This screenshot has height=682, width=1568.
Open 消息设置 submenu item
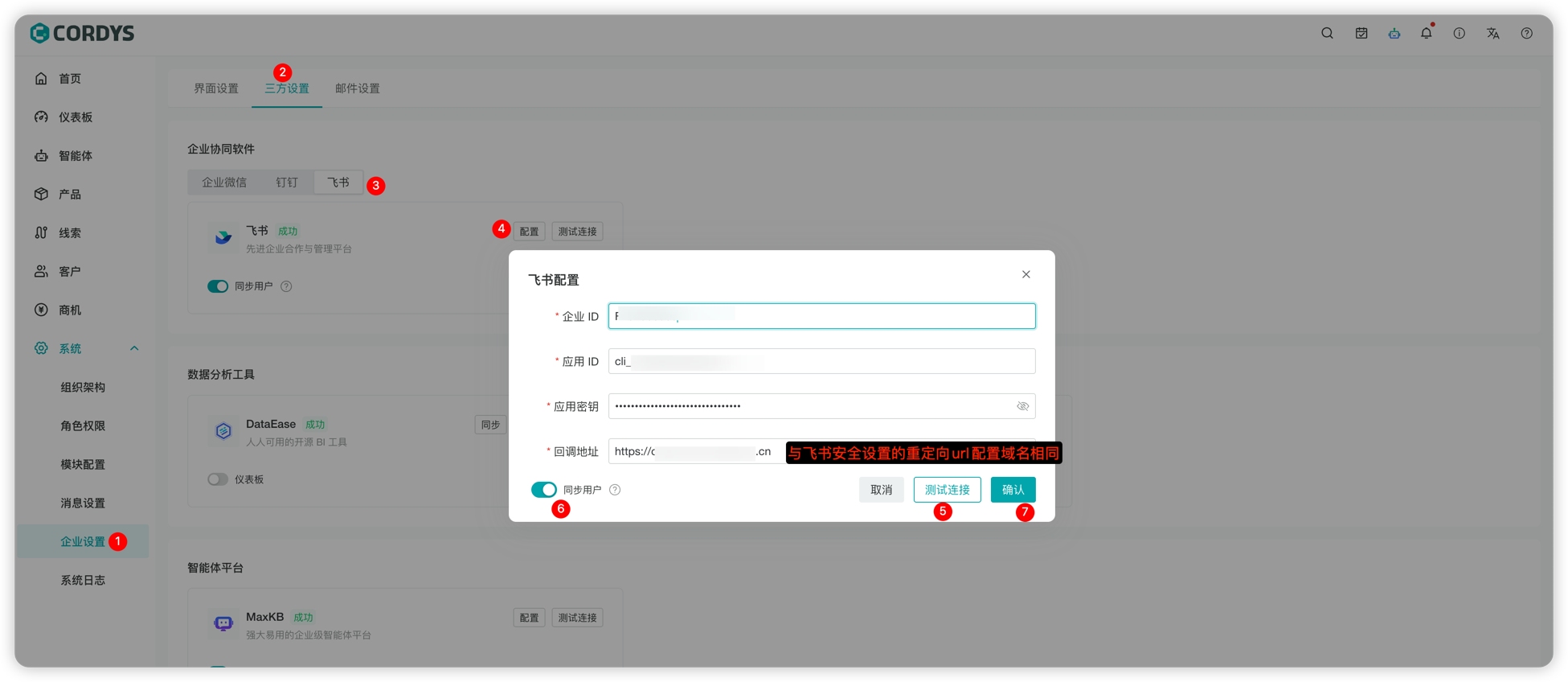click(x=83, y=503)
